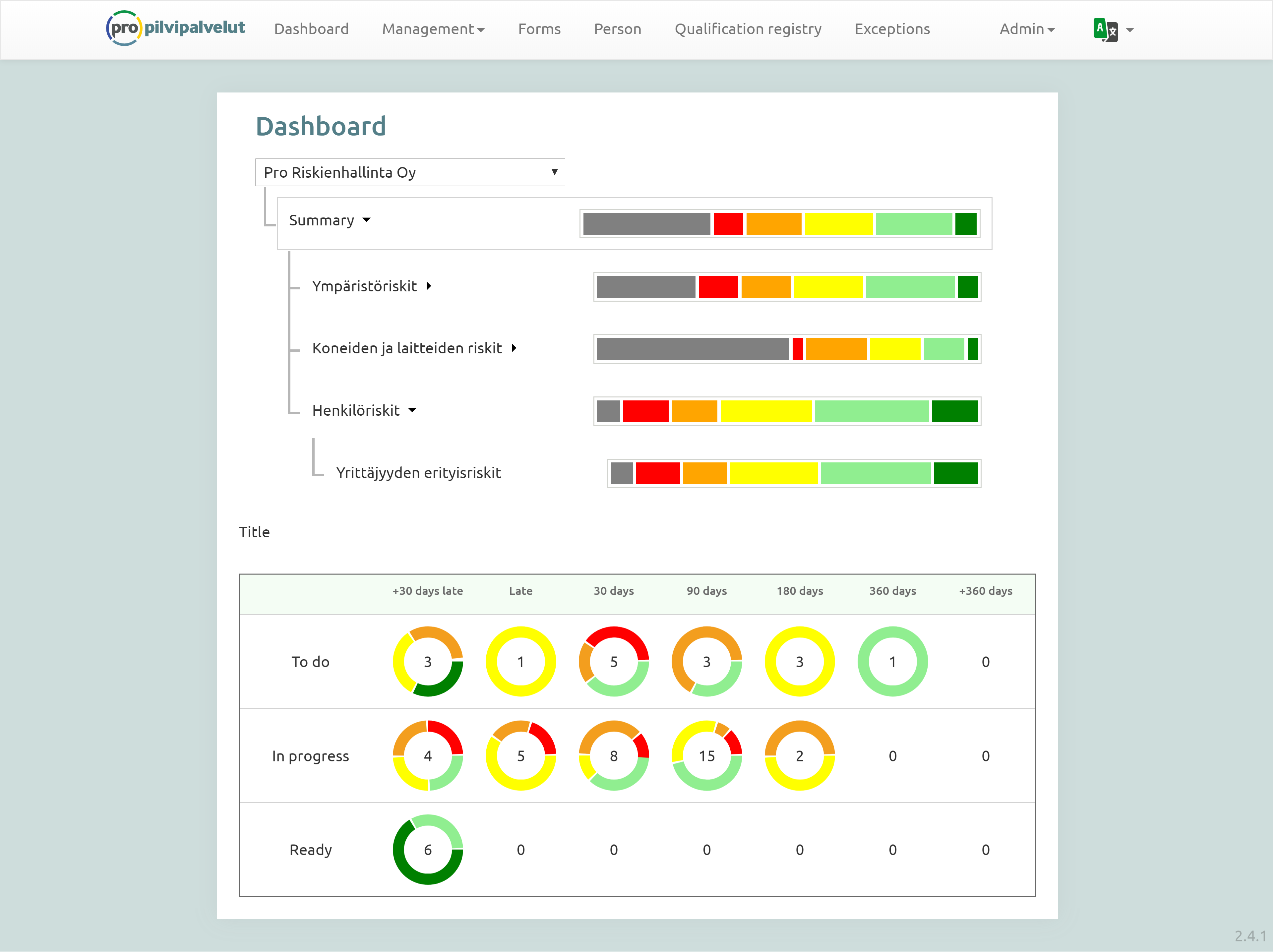The height and width of the screenshot is (952, 1274).
Task: Select Yrittäjyyden erityisriskit tree item
Action: click(x=418, y=473)
